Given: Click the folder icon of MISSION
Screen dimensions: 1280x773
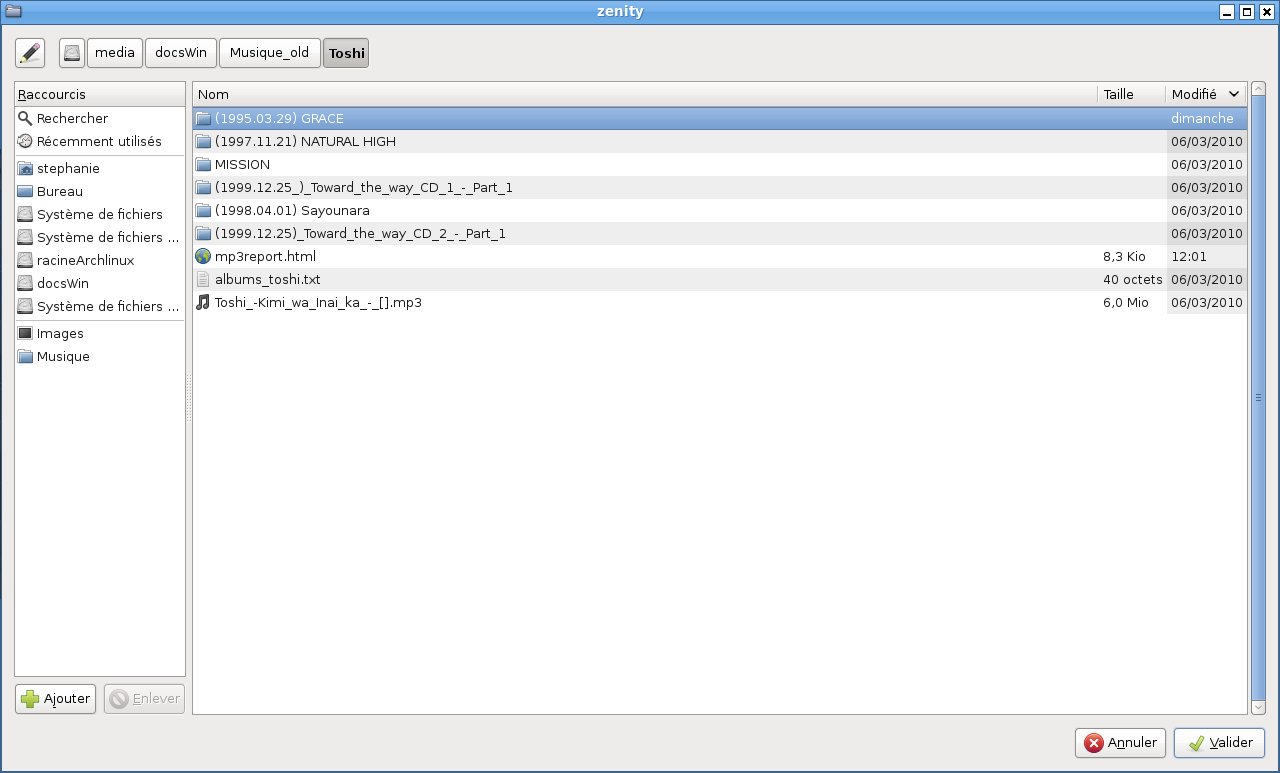Looking at the screenshot, I should (203, 164).
